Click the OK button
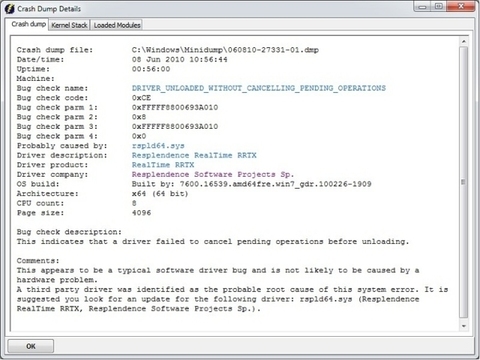This screenshot has height=360, width=480. click(31, 346)
